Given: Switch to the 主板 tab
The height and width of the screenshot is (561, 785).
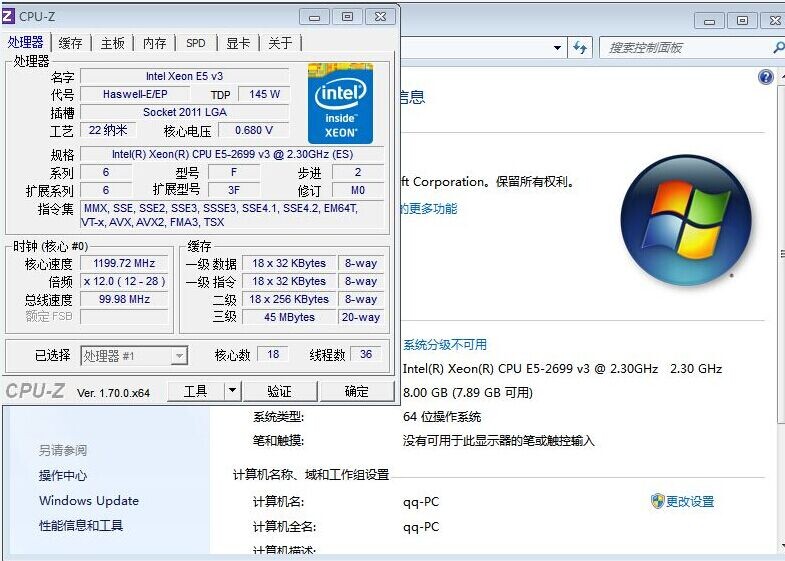Looking at the screenshot, I should 112,43.
